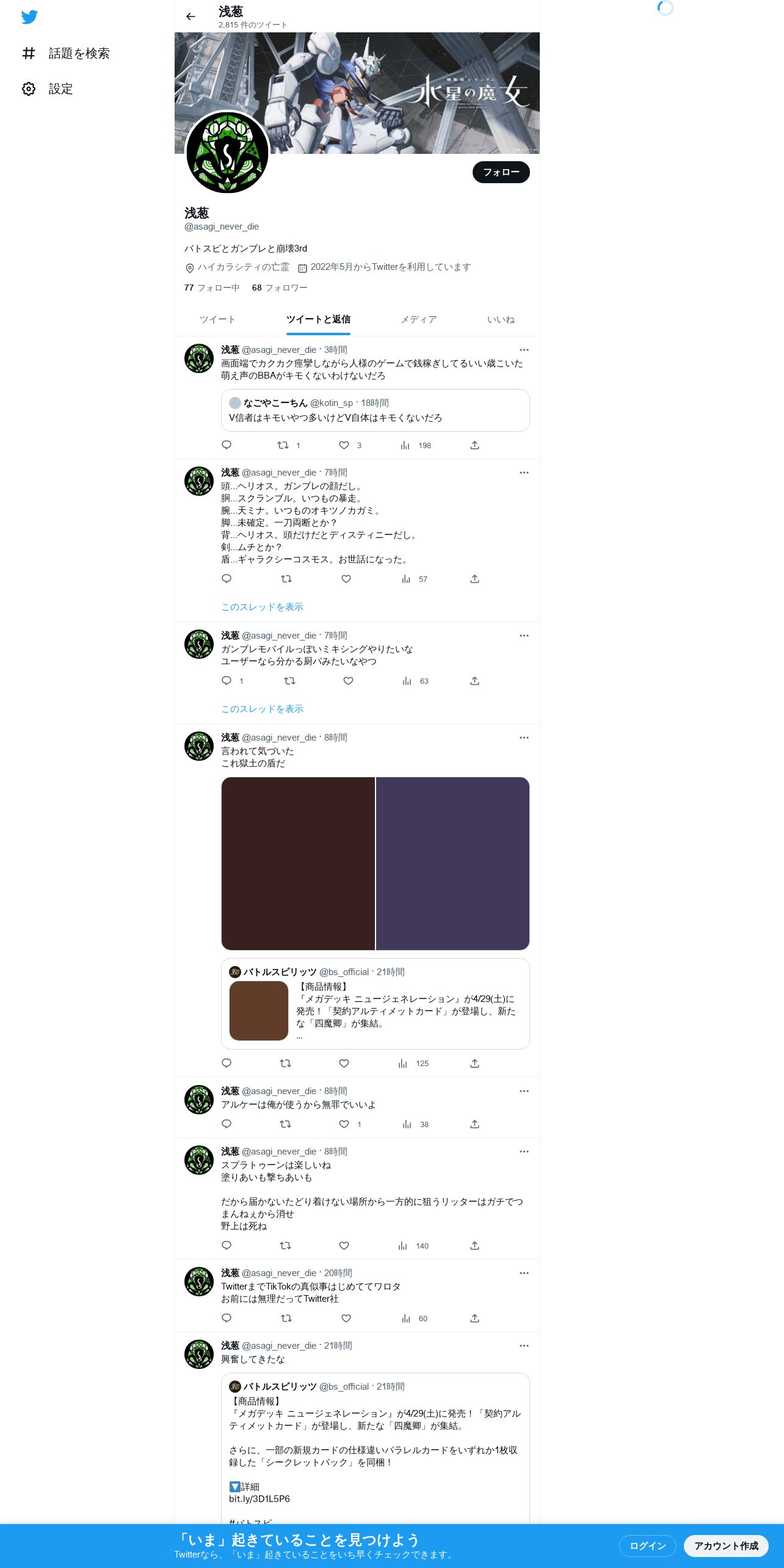Switch to the メディア tab
Viewport: 784px width, 1568px height.
tap(418, 320)
